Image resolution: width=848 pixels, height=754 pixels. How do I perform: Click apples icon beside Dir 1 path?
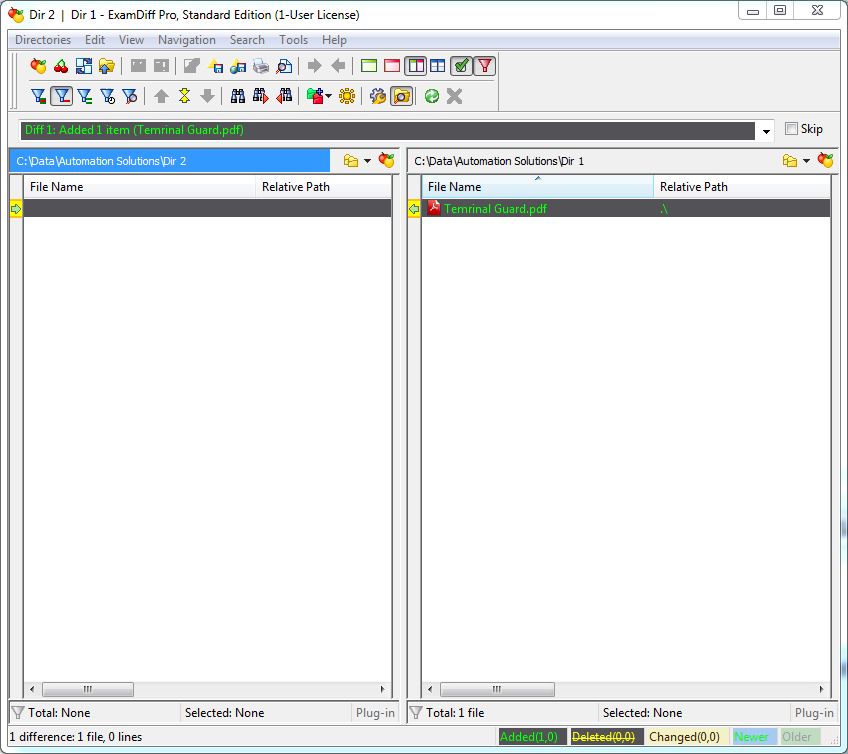pyautogui.click(x=825, y=160)
